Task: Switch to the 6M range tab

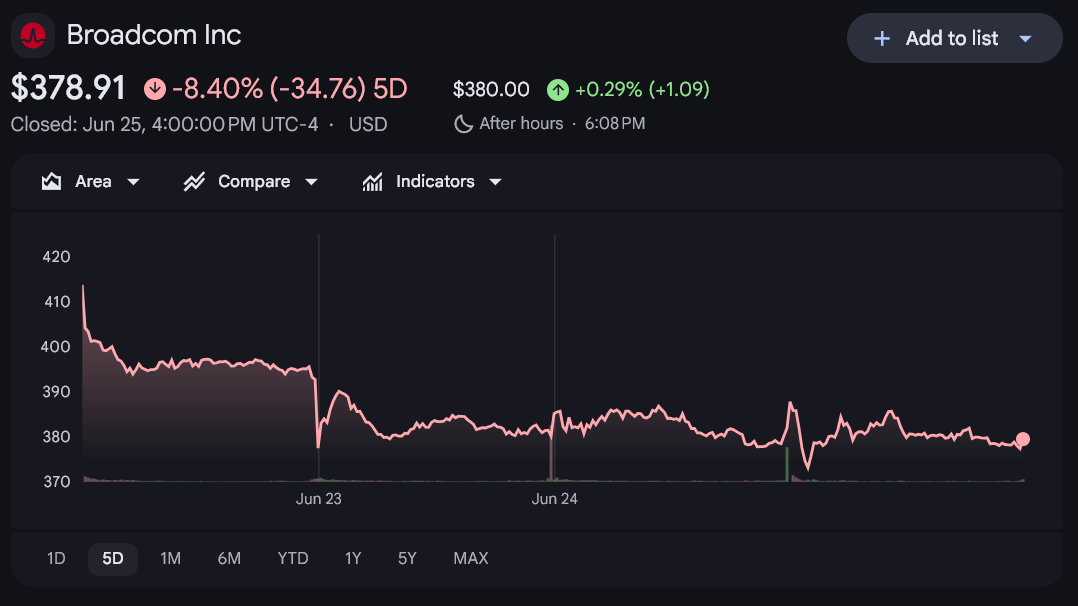Action: pyautogui.click(x=229, y=559)
